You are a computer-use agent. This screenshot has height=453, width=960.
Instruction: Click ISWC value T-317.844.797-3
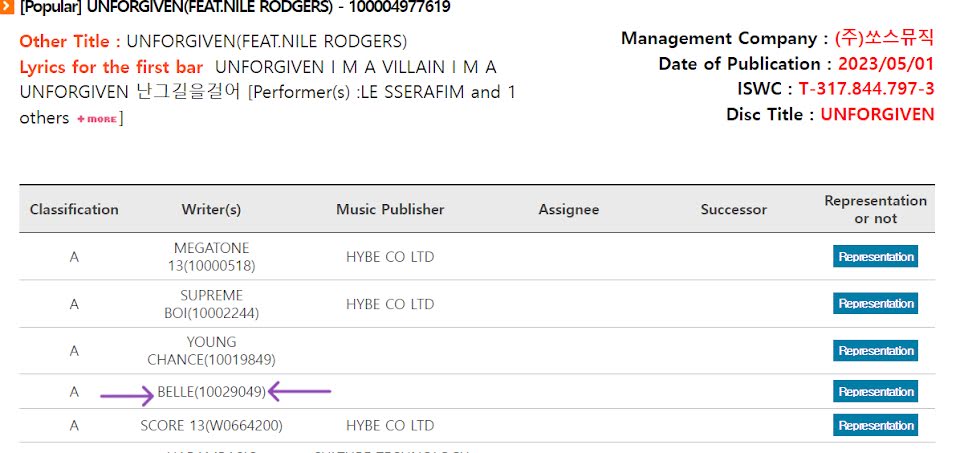pyautogui.click(x=866, y=89)
